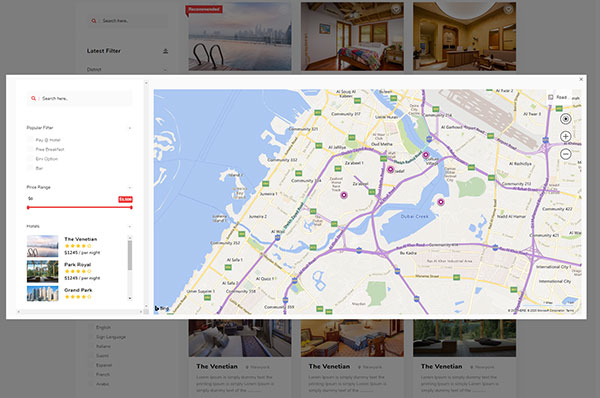Click the map locate-me target icon
Image resolution: width=600 pixels, height=398 pixels.
566,119
